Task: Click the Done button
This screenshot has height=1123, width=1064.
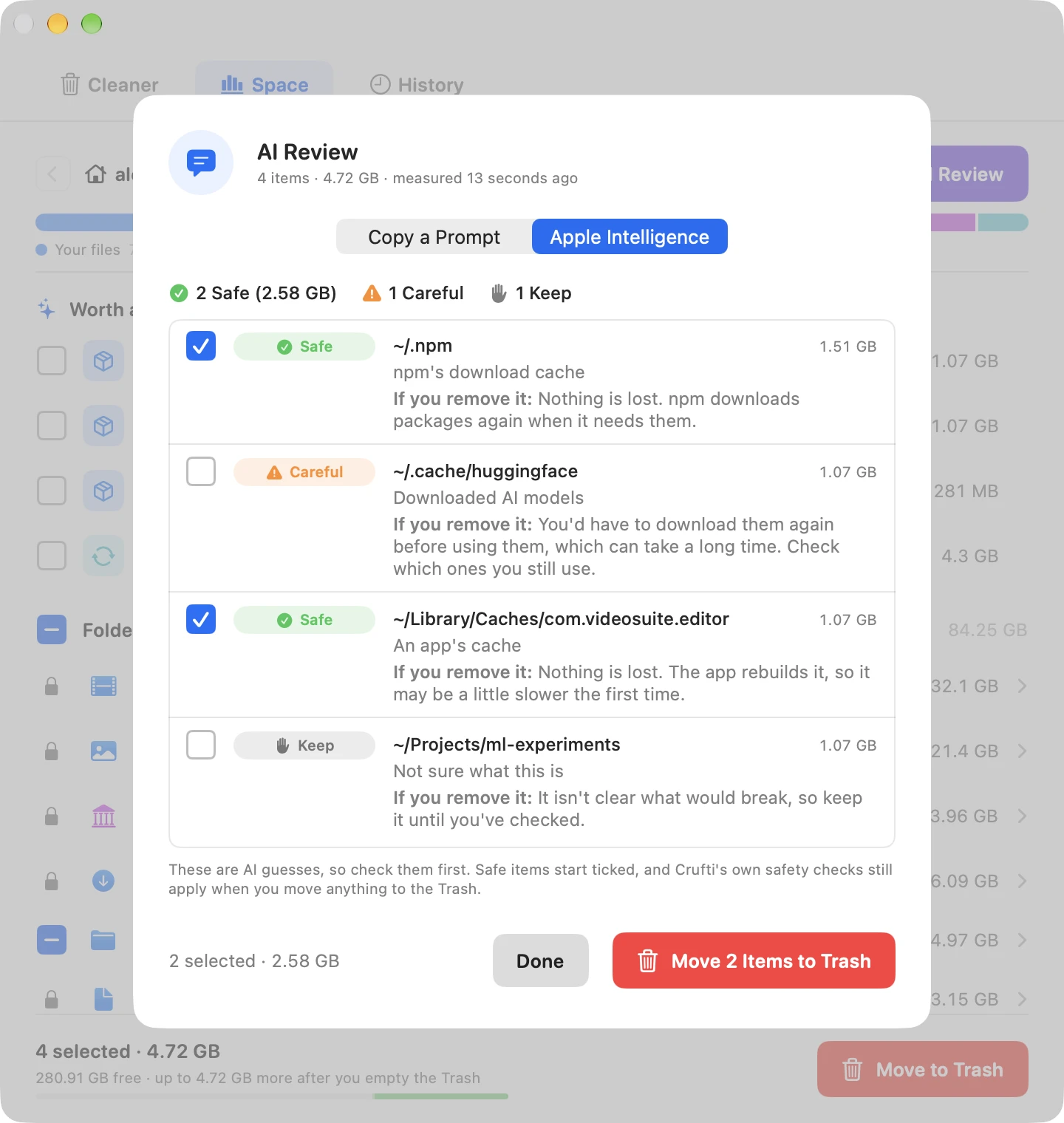Action: pyautogui.click(x=541, y=960)
